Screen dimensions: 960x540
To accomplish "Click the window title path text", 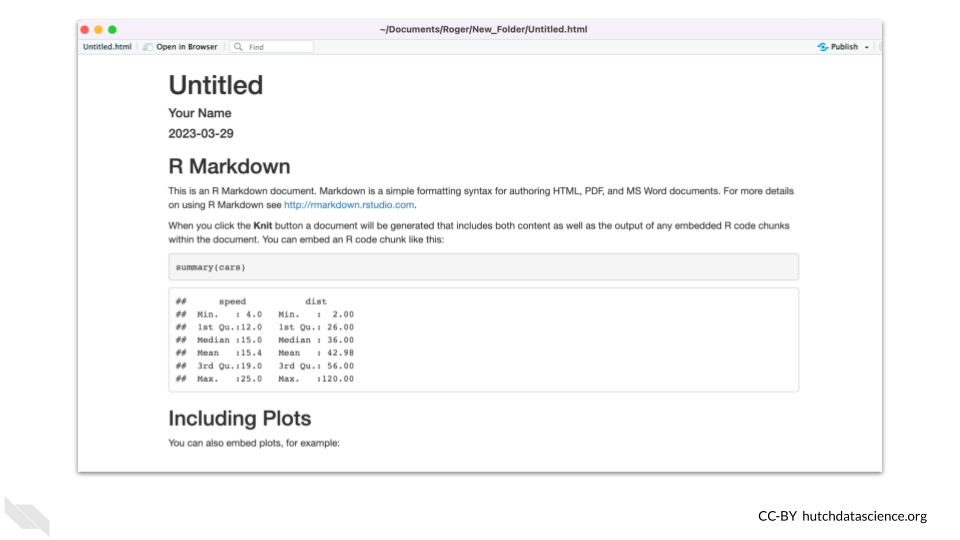I will [483, 29].
